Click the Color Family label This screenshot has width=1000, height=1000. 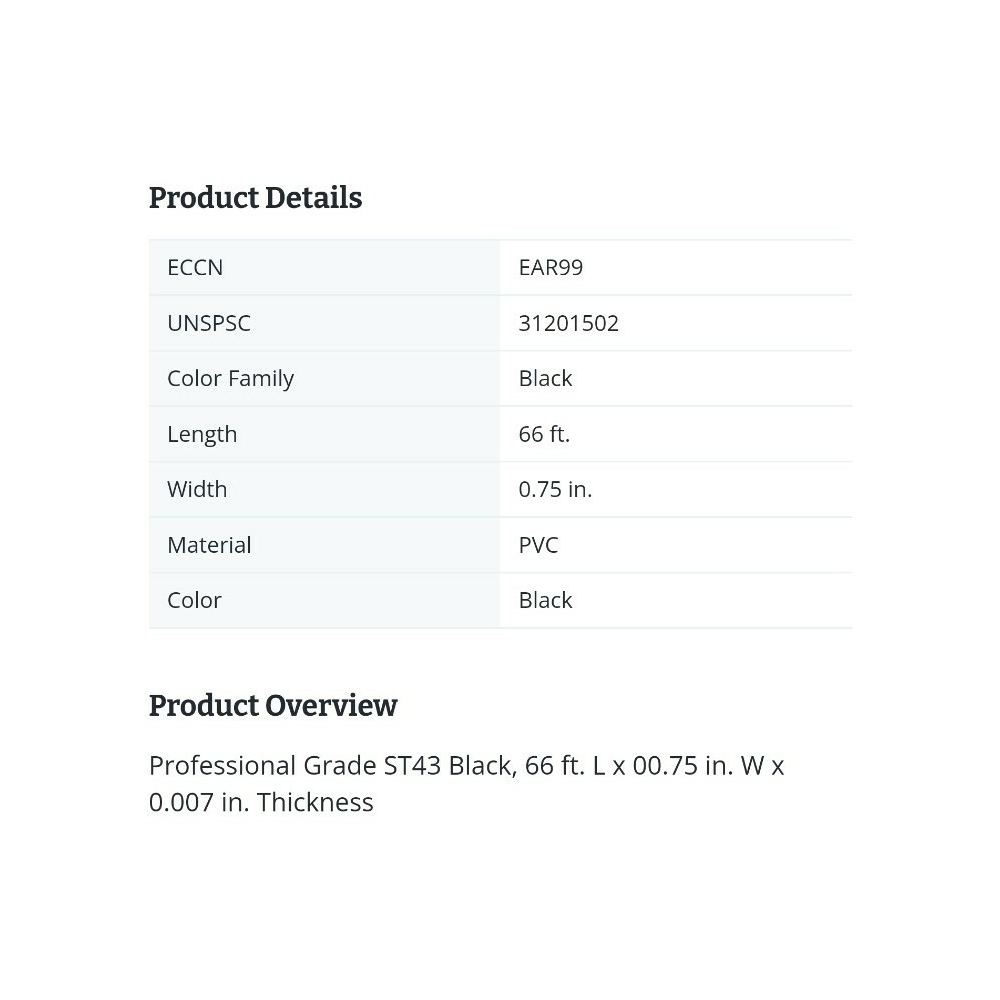(x=230, y=379)
